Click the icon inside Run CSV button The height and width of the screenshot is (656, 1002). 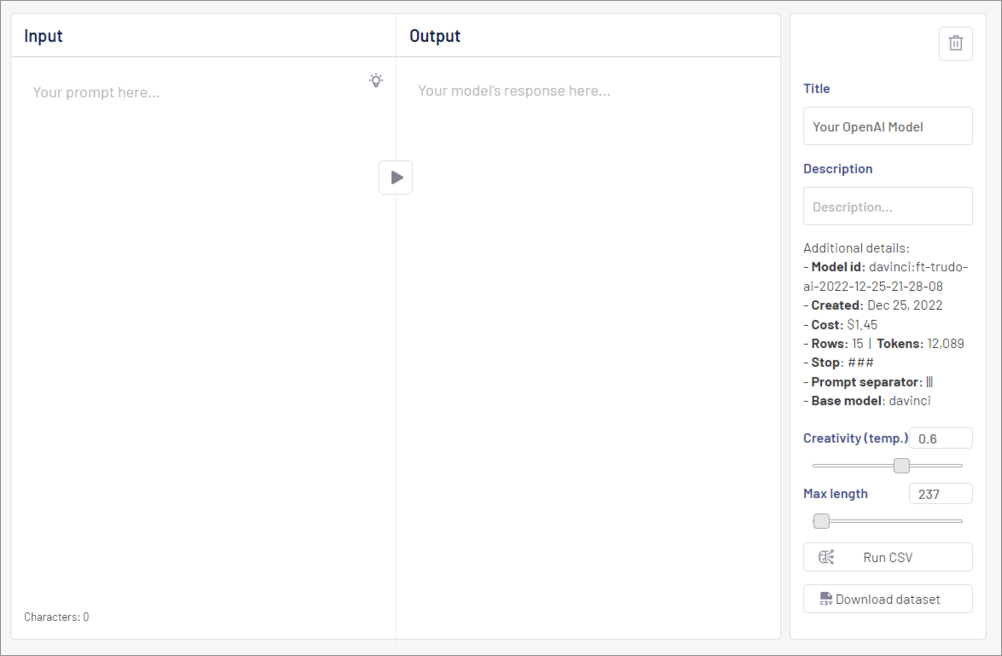[x=826, y=557]
